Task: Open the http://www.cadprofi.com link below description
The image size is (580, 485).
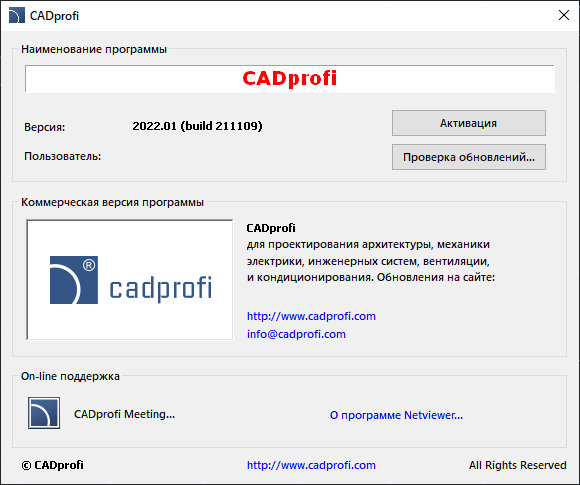Action: point(311,316)
